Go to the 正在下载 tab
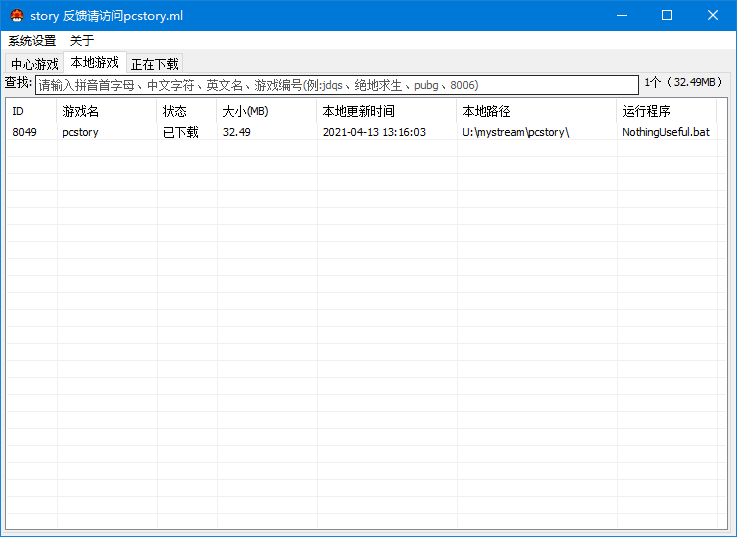 (x=155, y=64)
